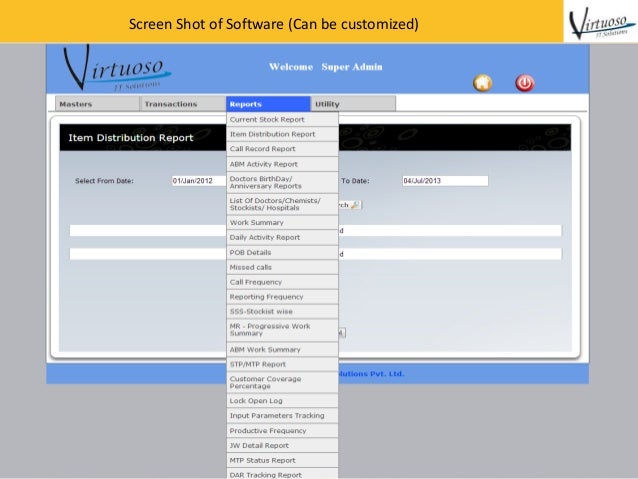Click the red power logout icon
The image size is (638, 479).
pyautogui.click(x=525, y=83)
